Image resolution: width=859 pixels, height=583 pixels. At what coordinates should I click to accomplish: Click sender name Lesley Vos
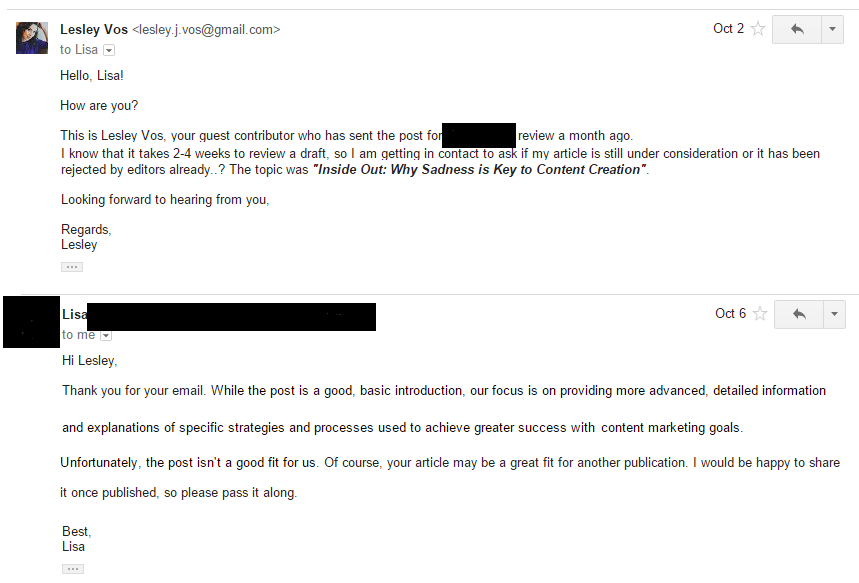pyautogui.click(x=94, y=29)
